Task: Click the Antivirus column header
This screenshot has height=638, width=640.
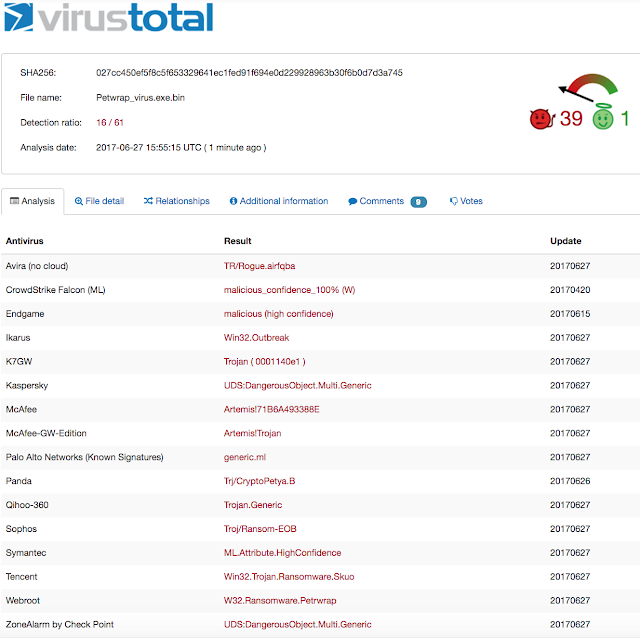Action: (24, 241)
